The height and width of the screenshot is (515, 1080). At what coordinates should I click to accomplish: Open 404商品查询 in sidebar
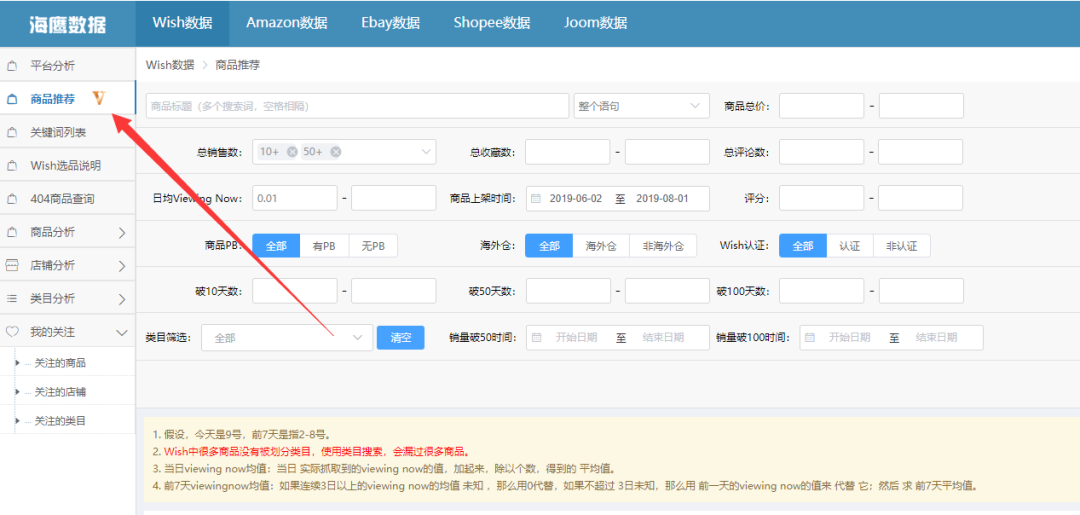point(68,199)
